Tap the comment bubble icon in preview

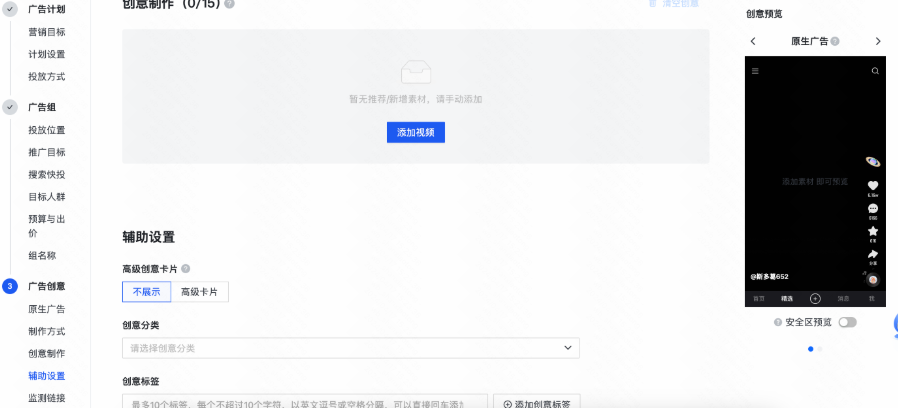(x=873, y=209)
